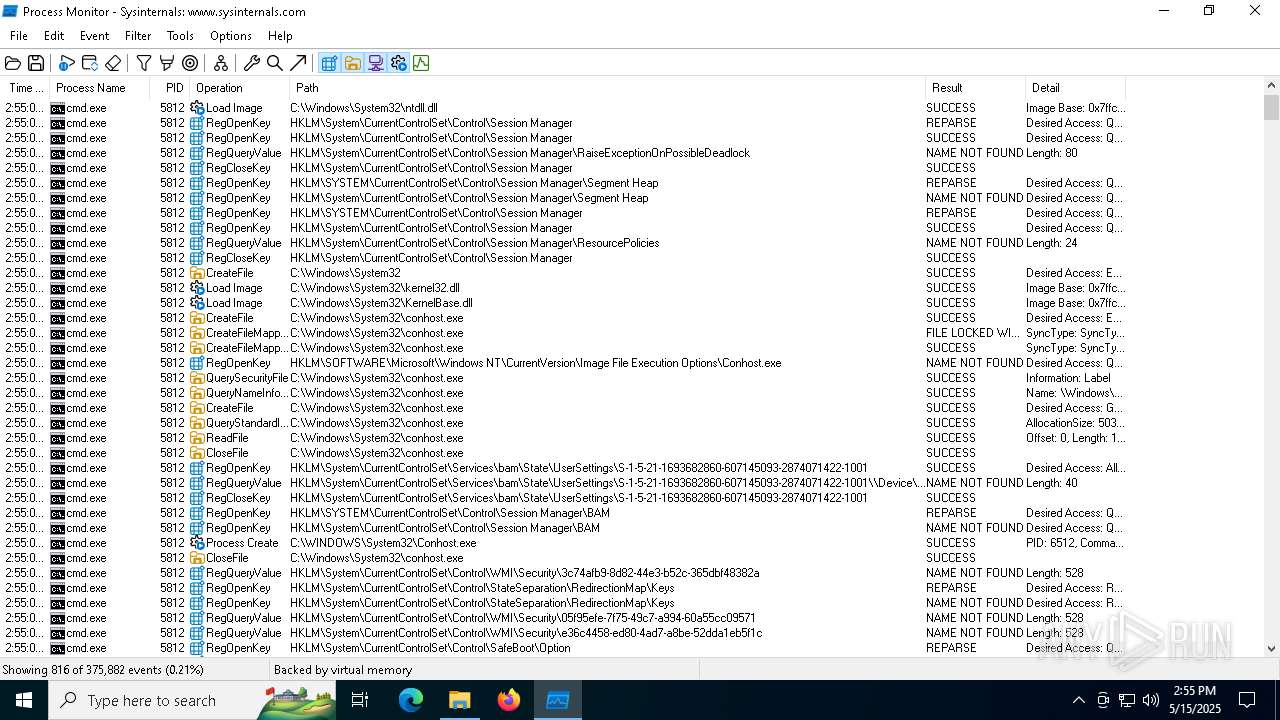This screenshot has height=720, width=1280.
Task: Click the Save icon in the toolbar
Action: (36, 63)
